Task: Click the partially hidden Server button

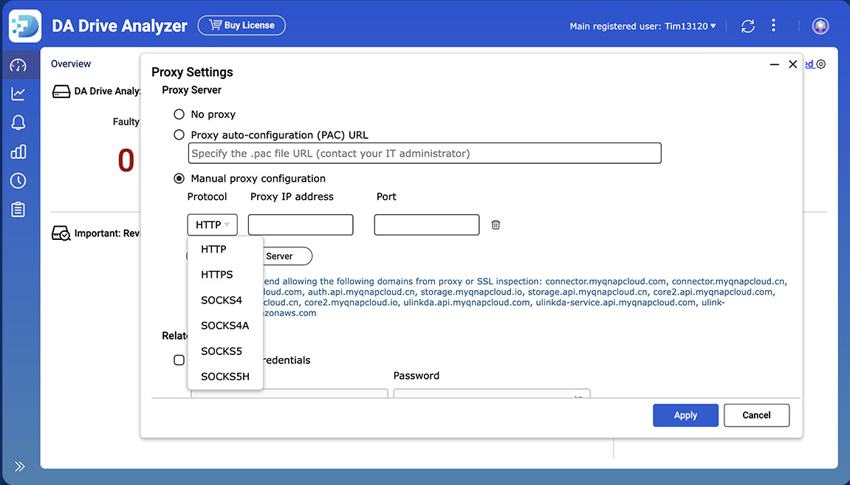Action: point(287,256)
